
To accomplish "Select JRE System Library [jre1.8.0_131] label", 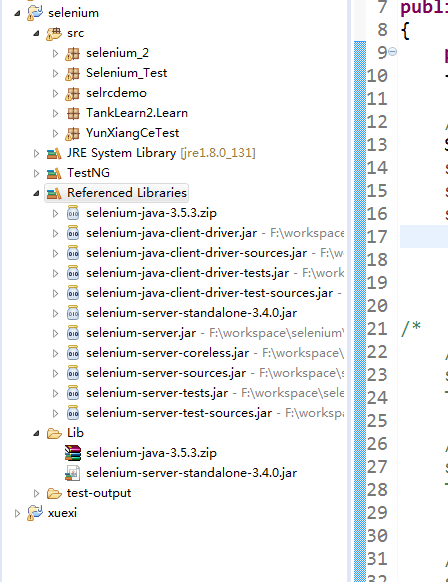I will (x=161, y=153).
